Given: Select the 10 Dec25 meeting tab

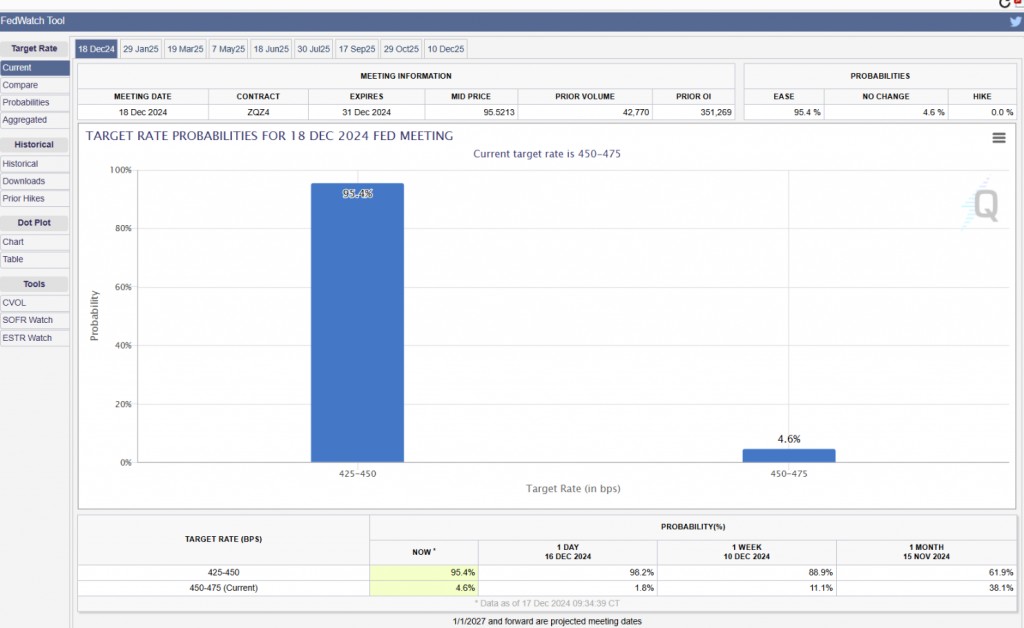Looking at the screenshot, I should click(x=445, y=49).
